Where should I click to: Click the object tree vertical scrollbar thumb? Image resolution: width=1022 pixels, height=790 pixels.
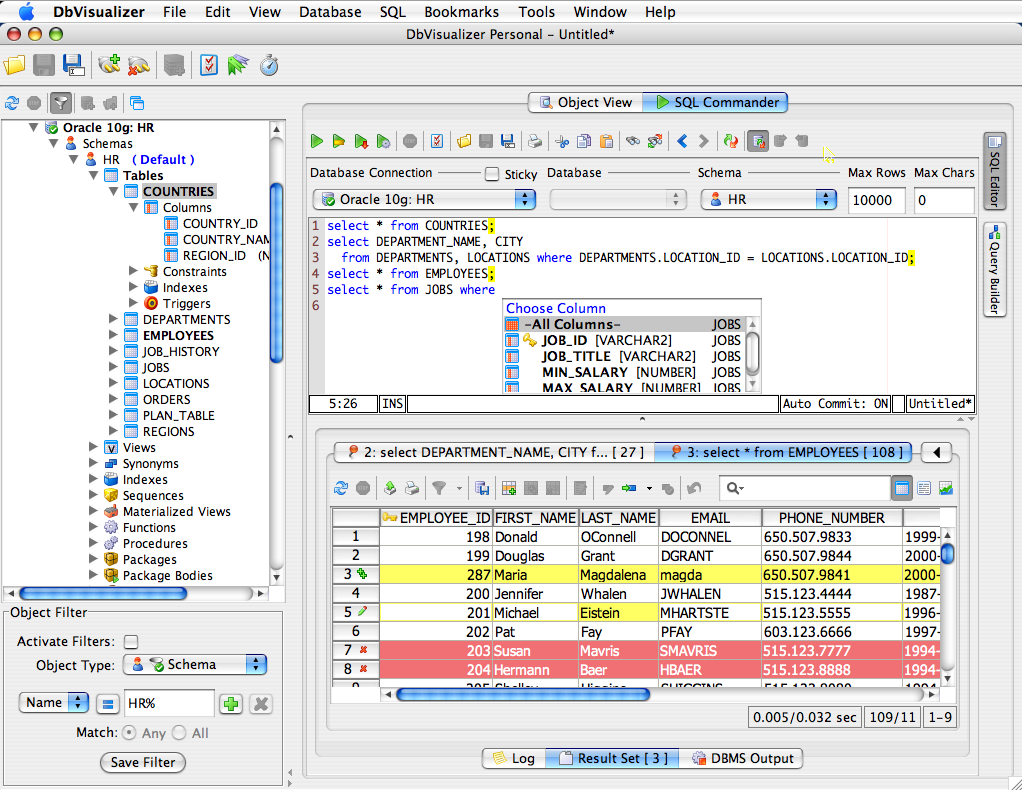coord(276,272)
